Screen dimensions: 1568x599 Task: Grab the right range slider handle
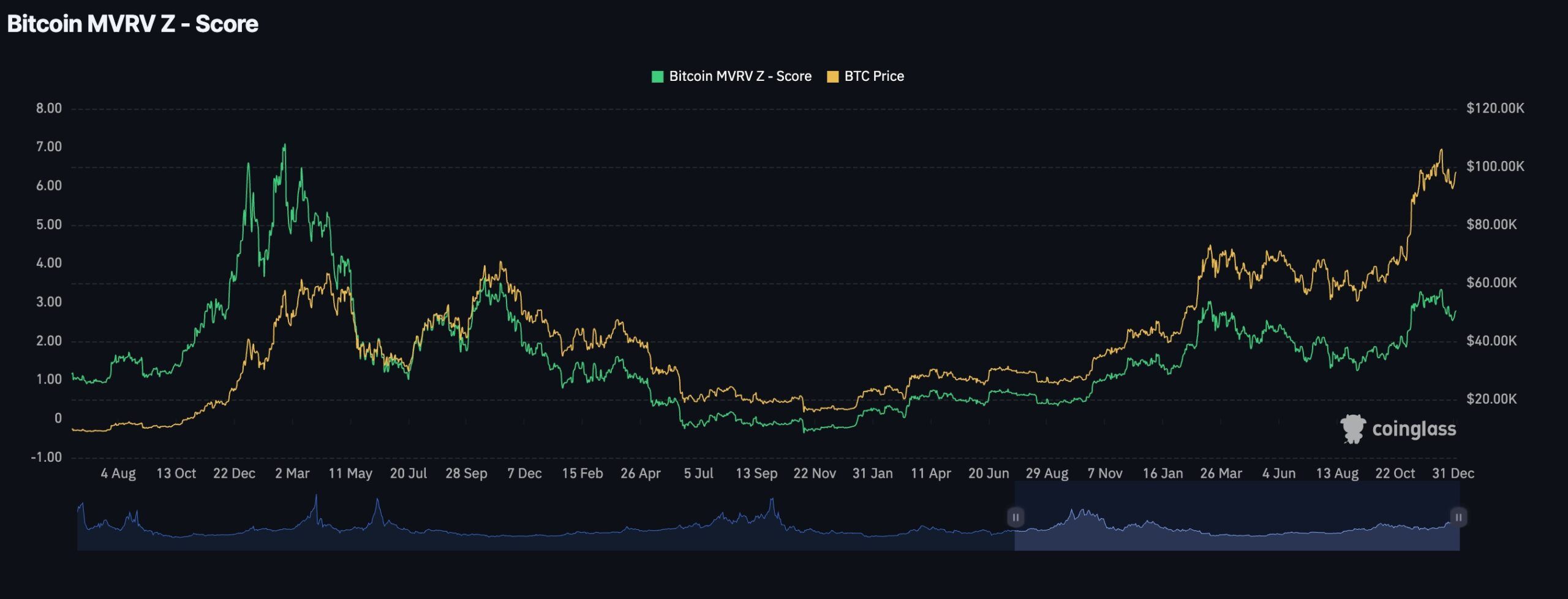click(x=1458, y=518)
